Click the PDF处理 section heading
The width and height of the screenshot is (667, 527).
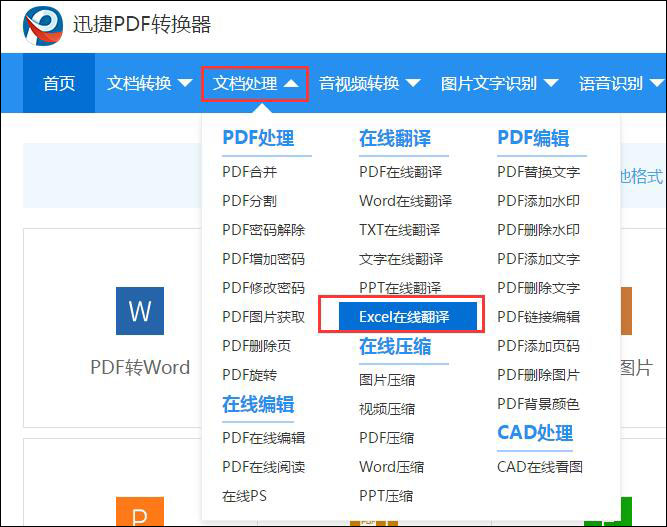click(258, 138)
